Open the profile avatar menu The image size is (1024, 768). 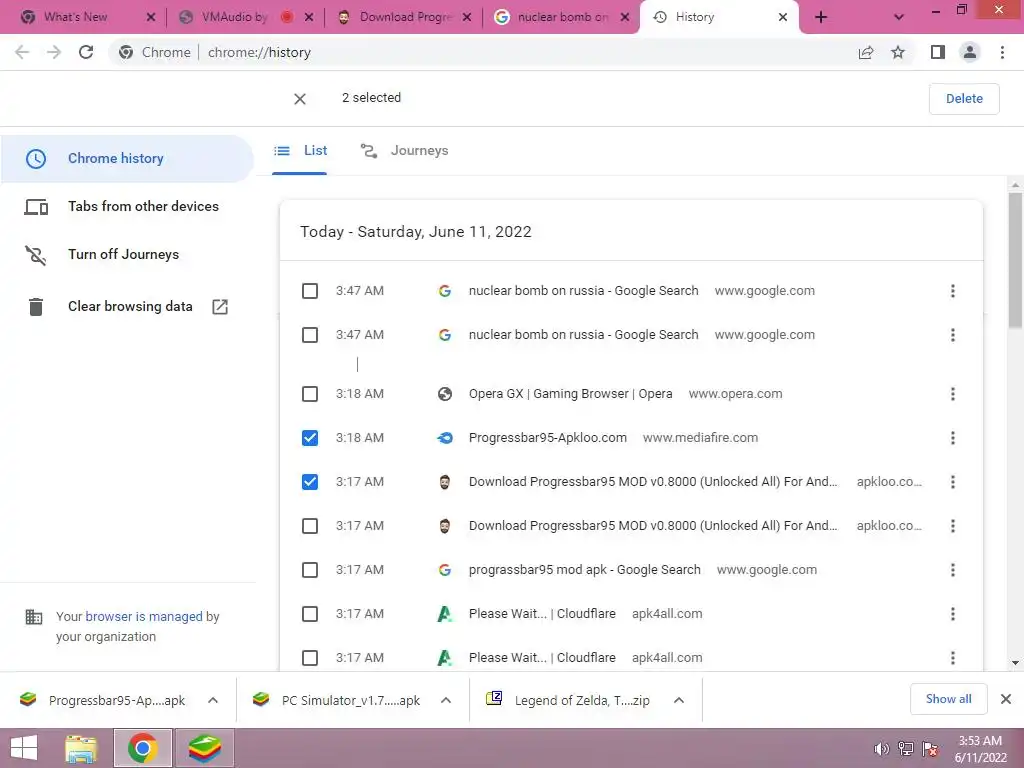[970, 52]
